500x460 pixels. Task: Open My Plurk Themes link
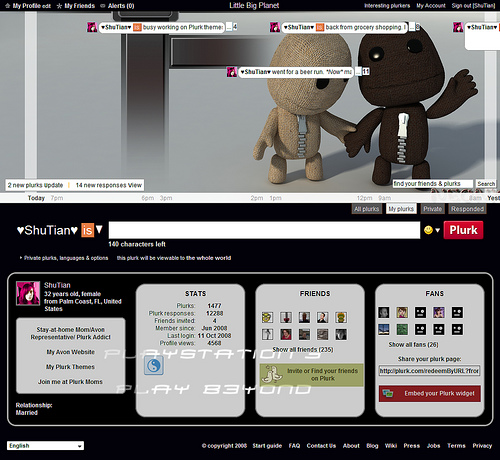pyautogui.click(x=70, y=367)
